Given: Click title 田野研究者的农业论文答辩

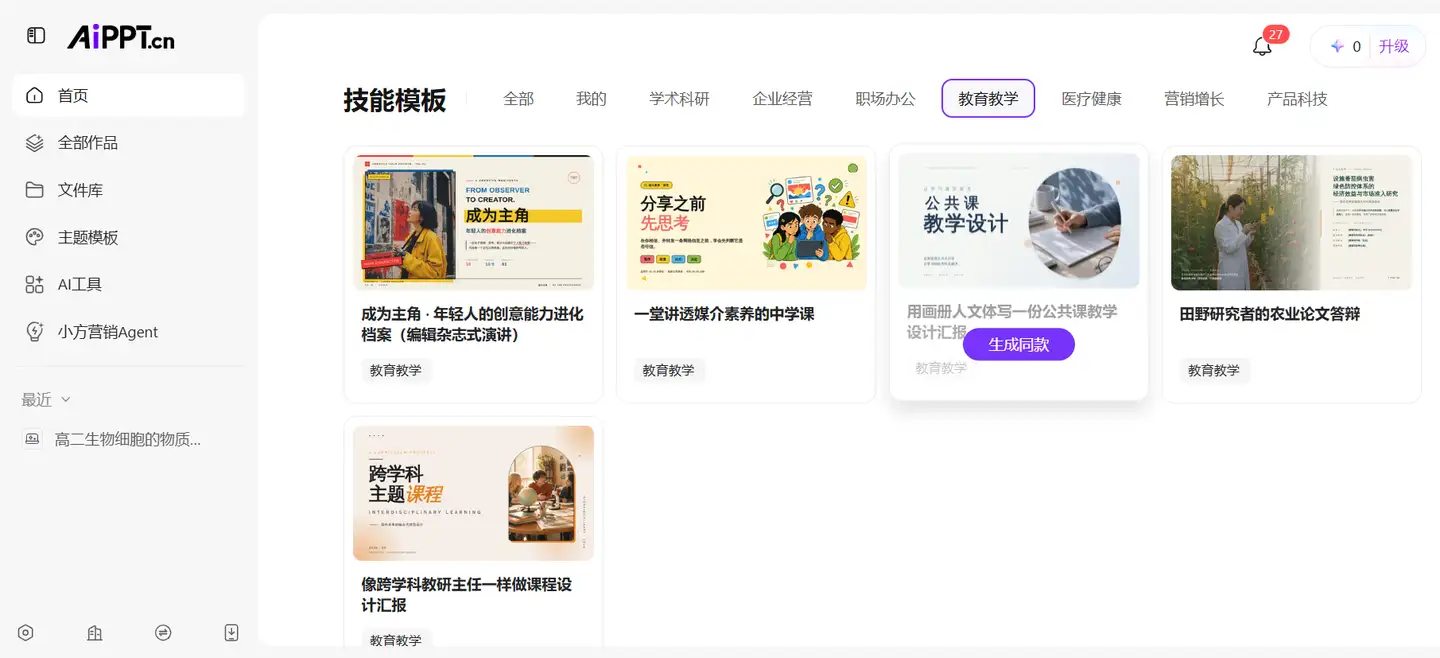Looking at the screenshot, I should (1270, 314).
